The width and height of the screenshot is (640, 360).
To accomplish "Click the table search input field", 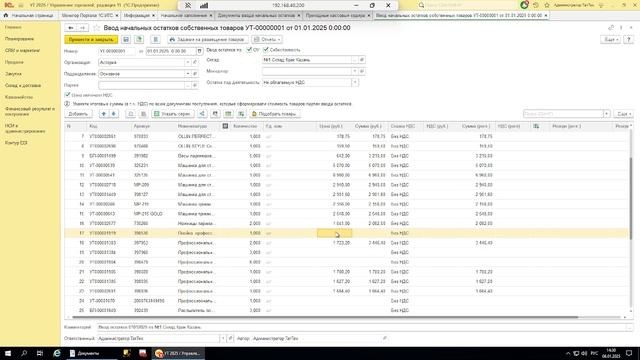I will (563, 114).
